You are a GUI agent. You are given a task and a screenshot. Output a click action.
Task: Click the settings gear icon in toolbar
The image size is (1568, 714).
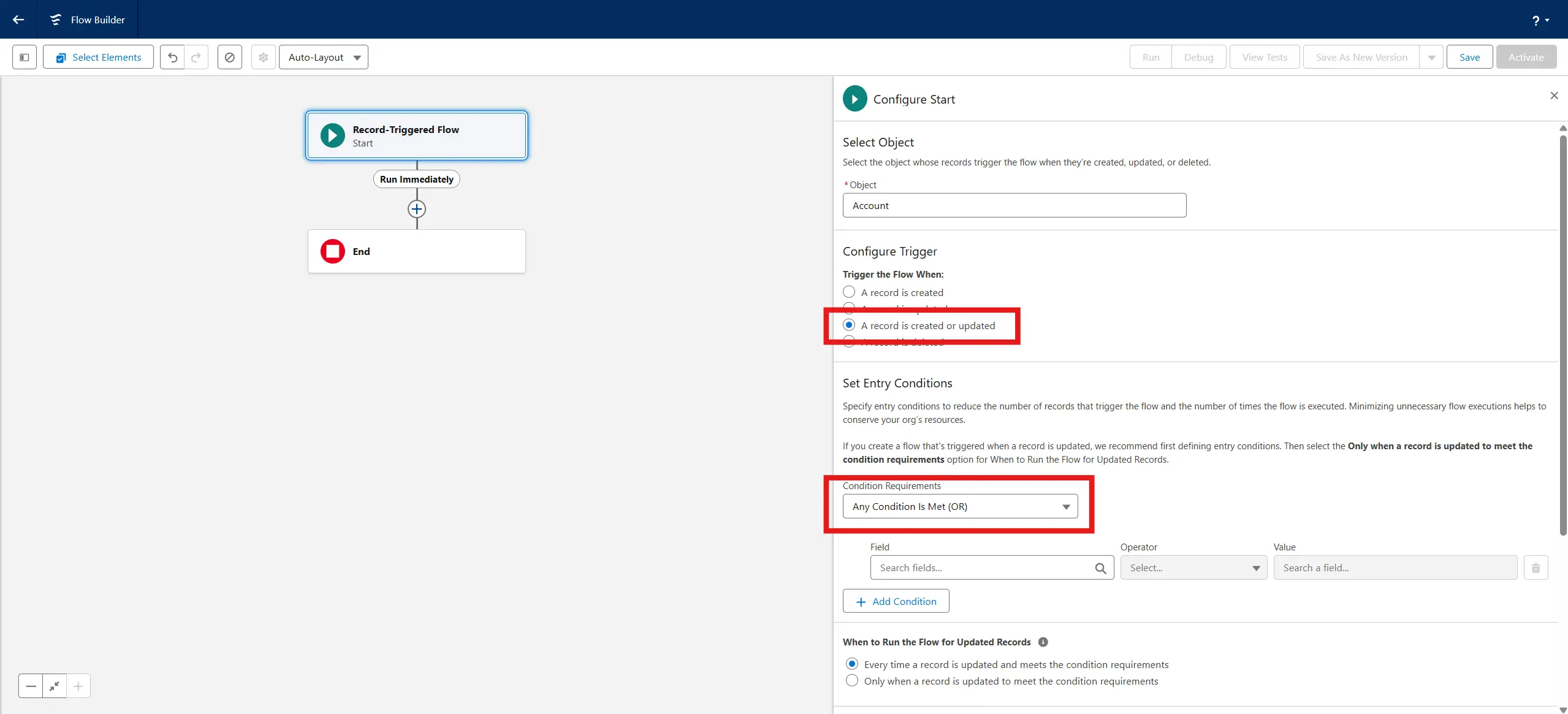(263, 57)
